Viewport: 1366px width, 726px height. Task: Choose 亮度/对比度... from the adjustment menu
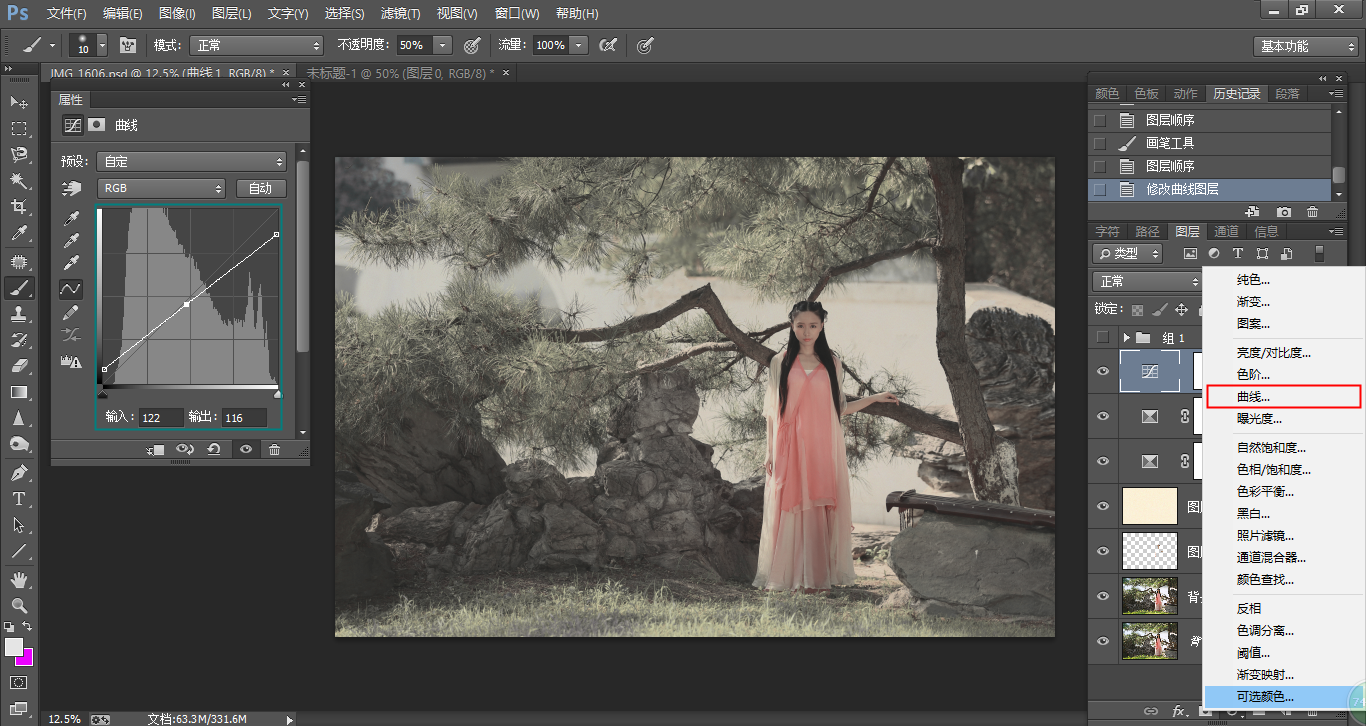(1284, 353)
